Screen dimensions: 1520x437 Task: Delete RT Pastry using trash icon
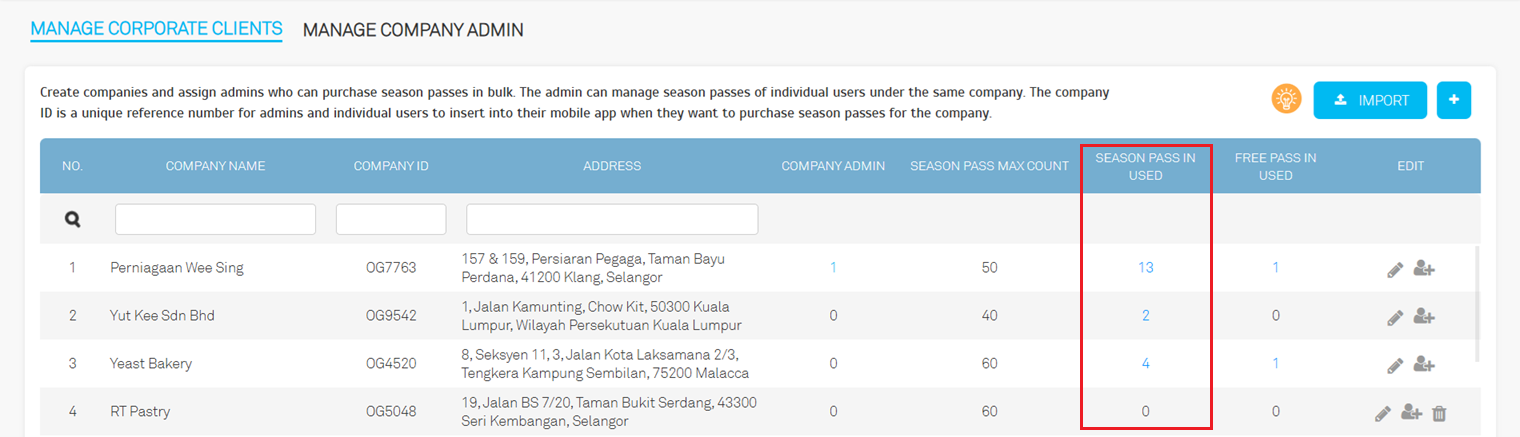click(x=1439, y=412)
